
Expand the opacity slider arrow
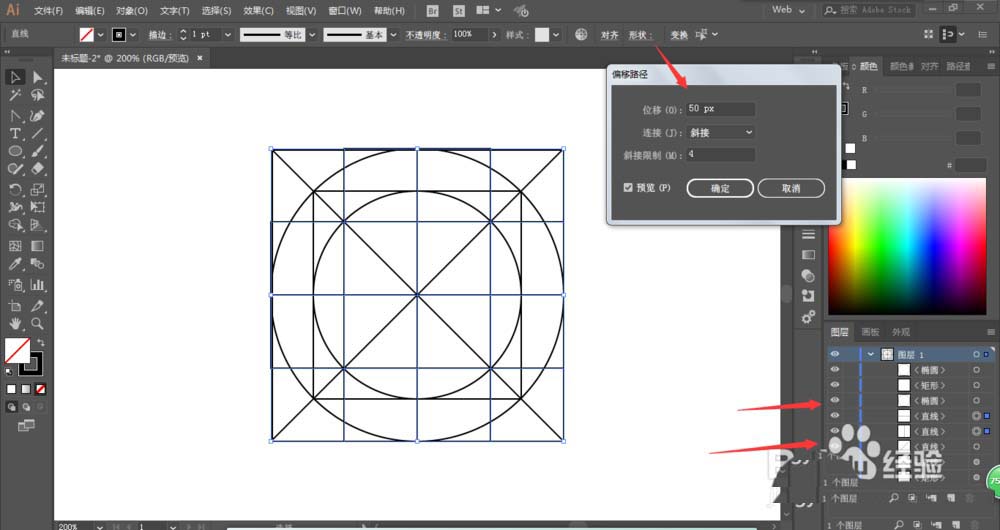click(494, 34)
